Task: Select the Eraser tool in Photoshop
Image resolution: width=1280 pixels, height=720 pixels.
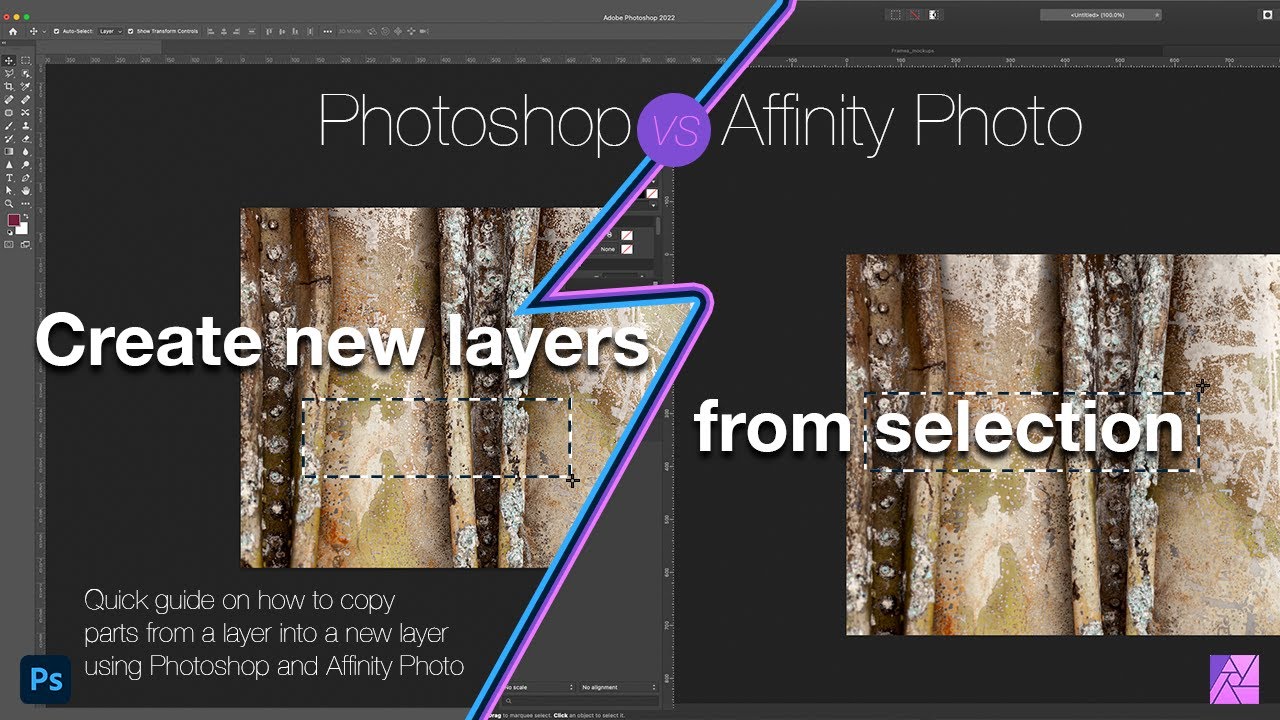Action: (x=25, y=138)
